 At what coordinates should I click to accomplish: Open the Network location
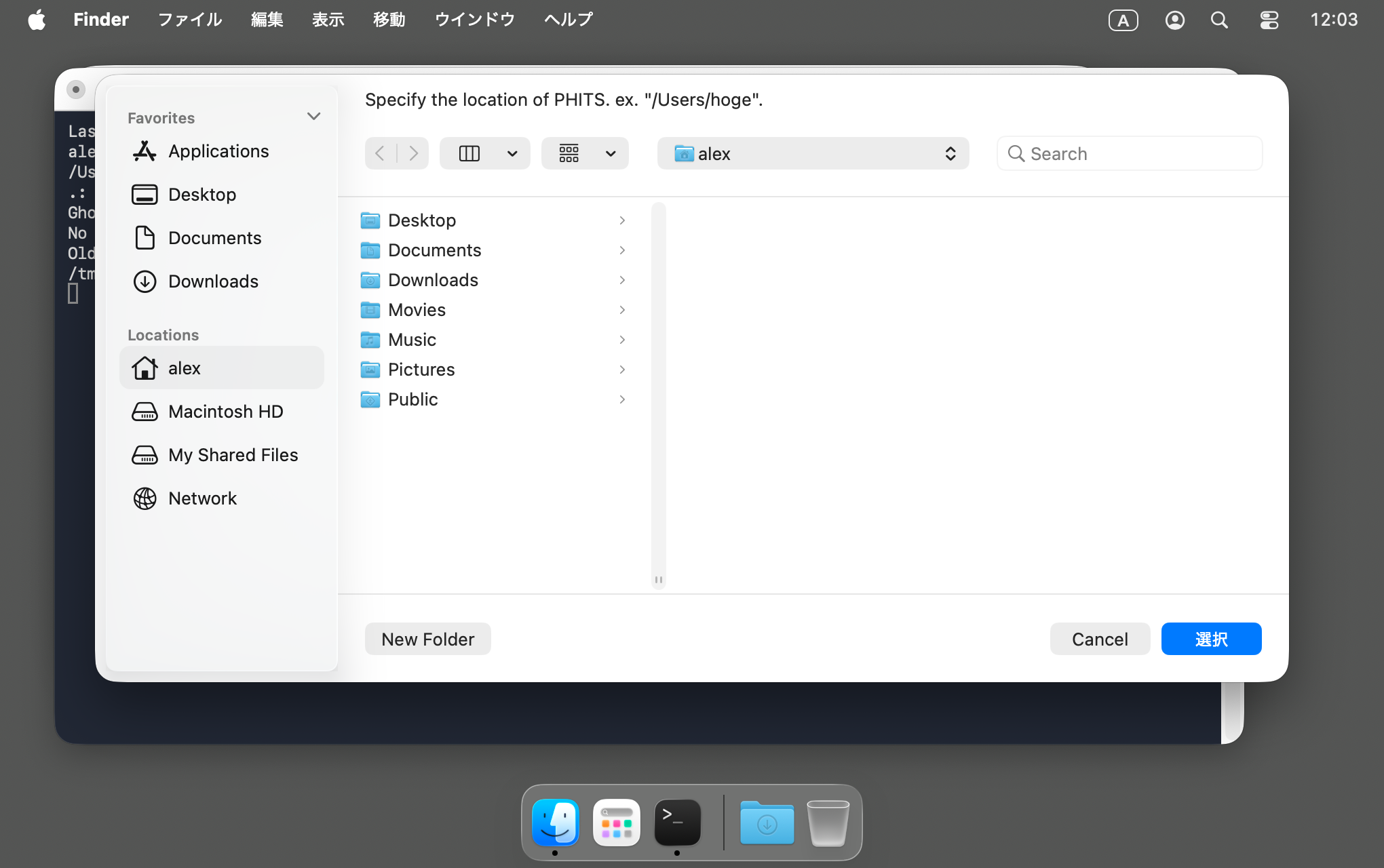(201, 498)
